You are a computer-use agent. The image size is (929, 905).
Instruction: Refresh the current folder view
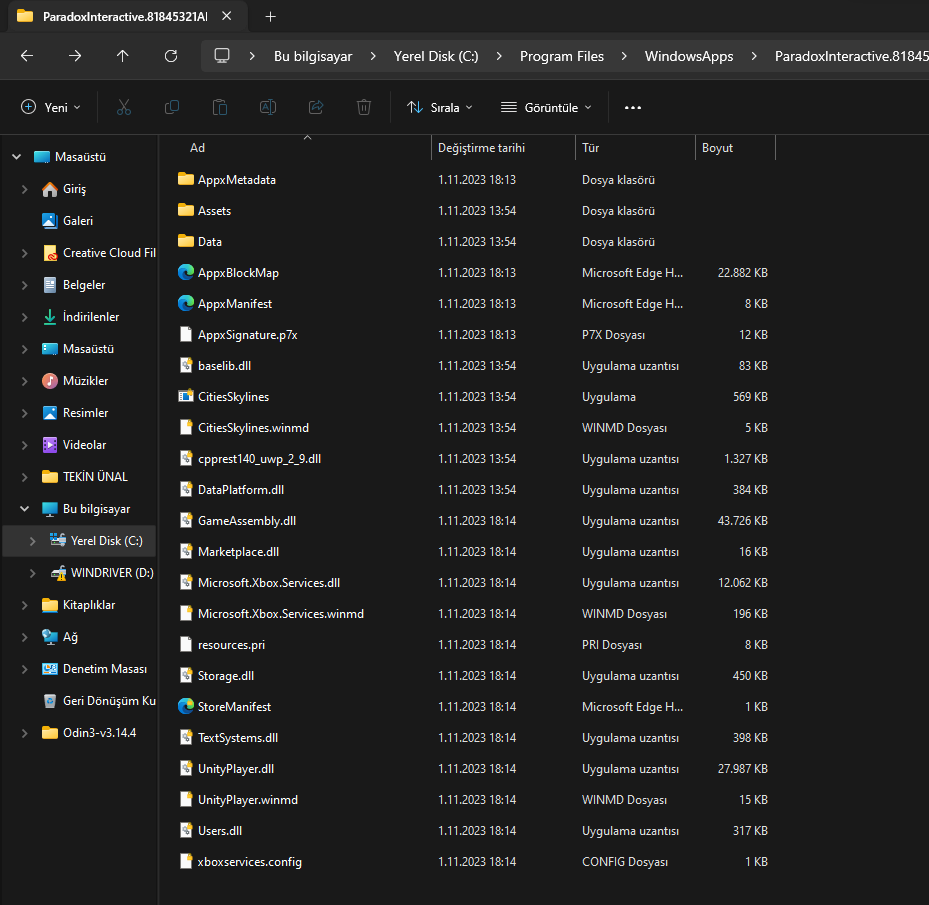171,56
